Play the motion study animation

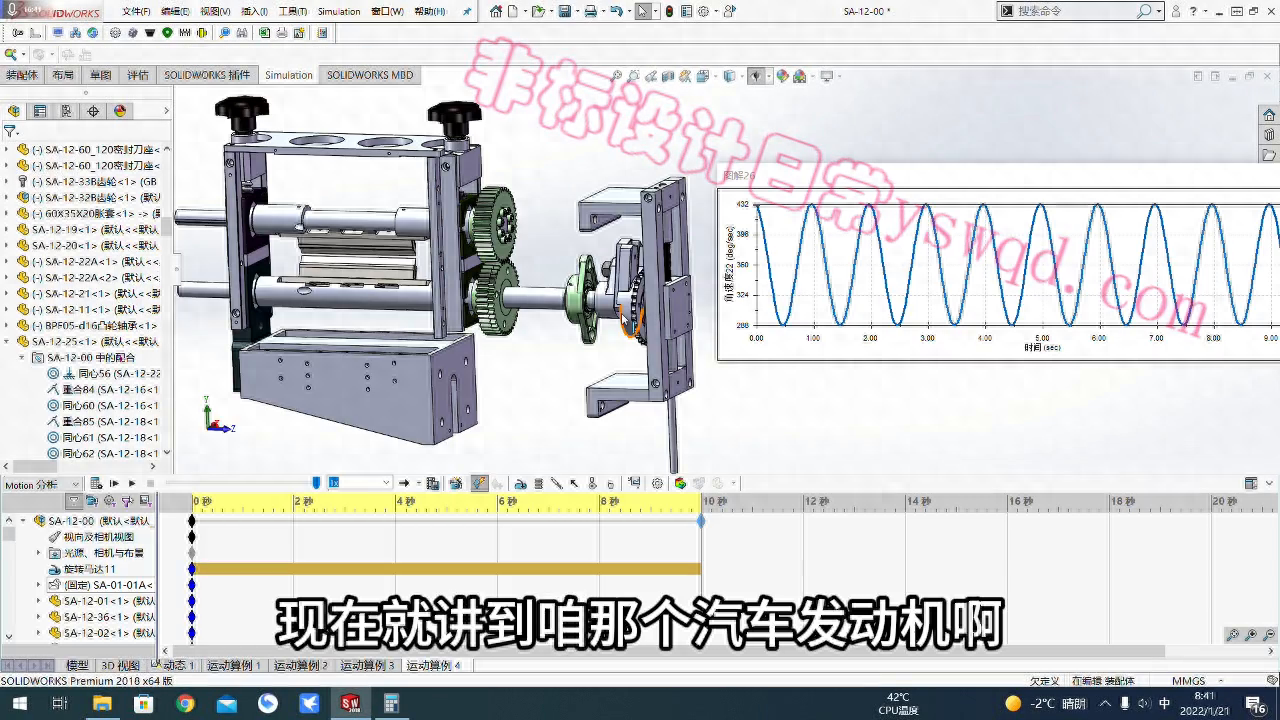(x=133, y=483)
